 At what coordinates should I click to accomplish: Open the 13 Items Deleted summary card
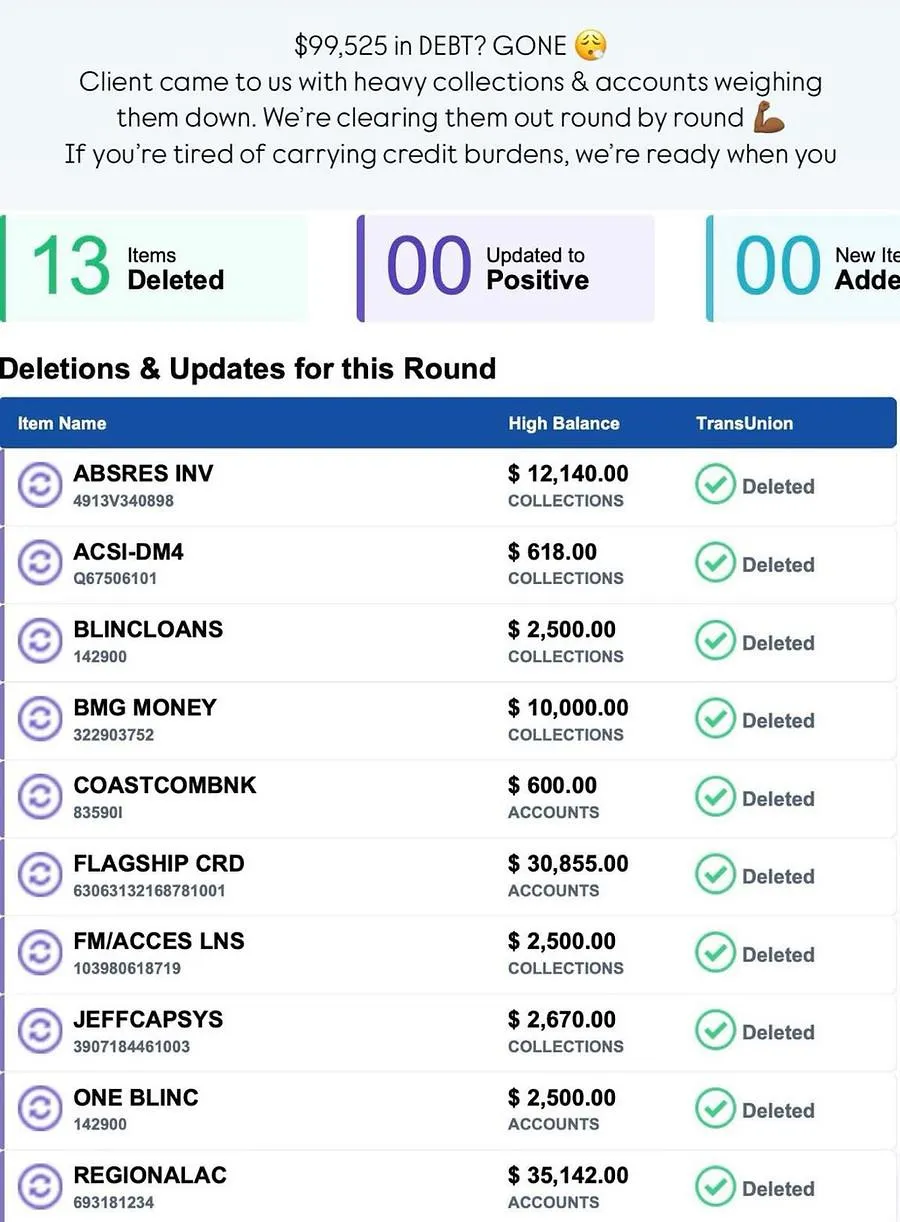point(154,268)
